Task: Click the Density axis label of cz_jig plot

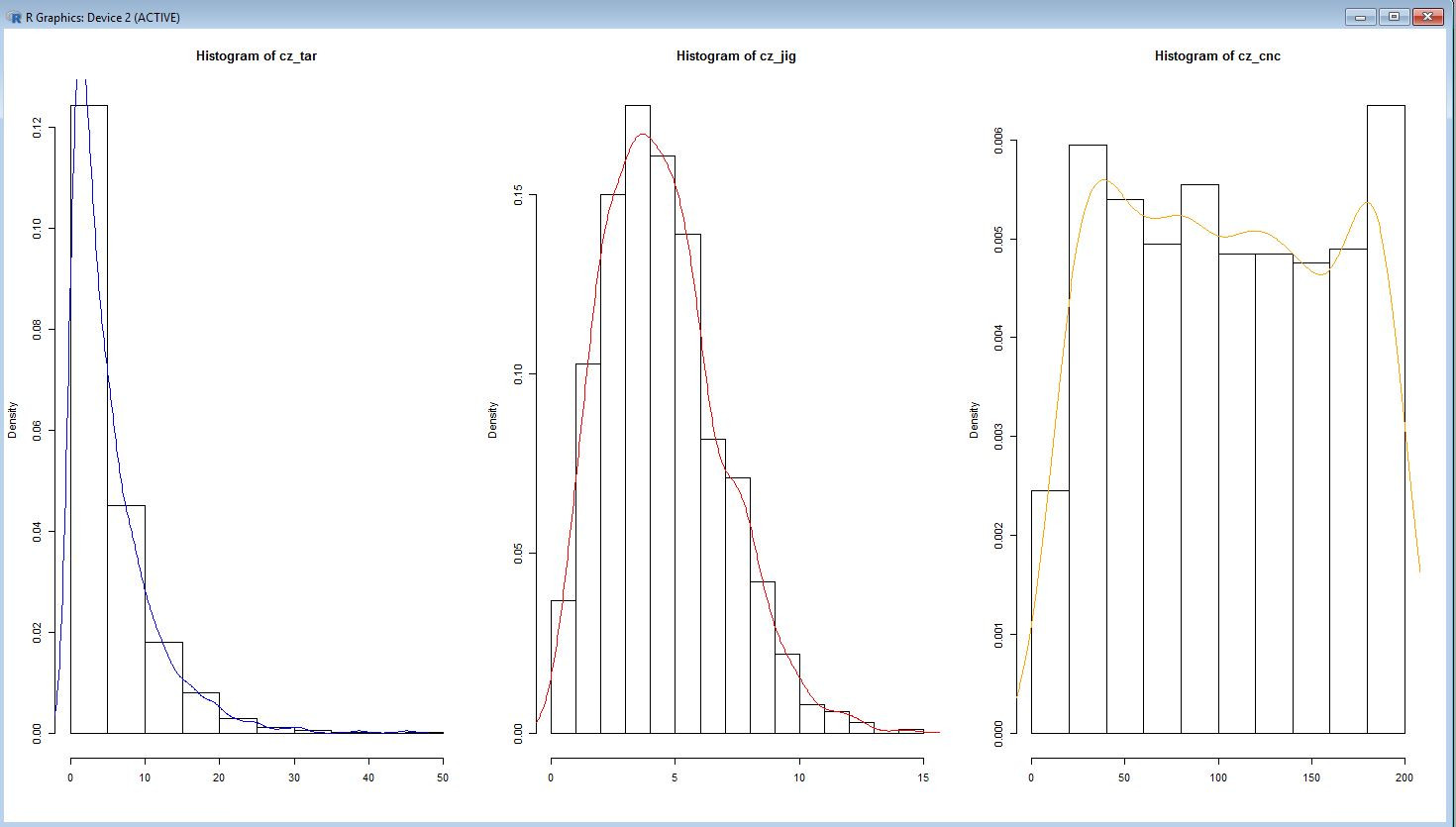Action: point(493,419)
